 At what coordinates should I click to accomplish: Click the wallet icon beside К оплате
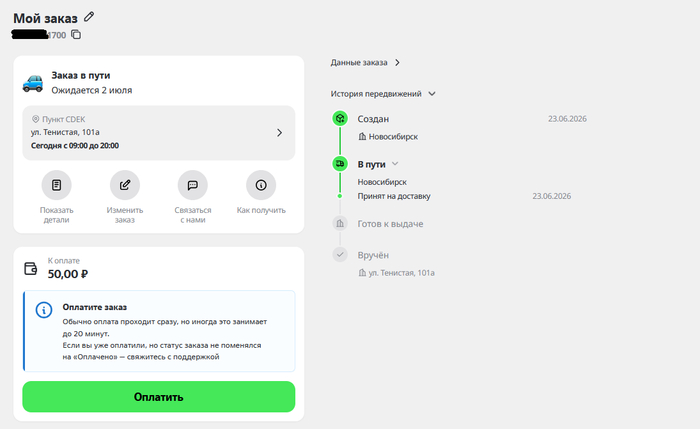coord(30,268)
